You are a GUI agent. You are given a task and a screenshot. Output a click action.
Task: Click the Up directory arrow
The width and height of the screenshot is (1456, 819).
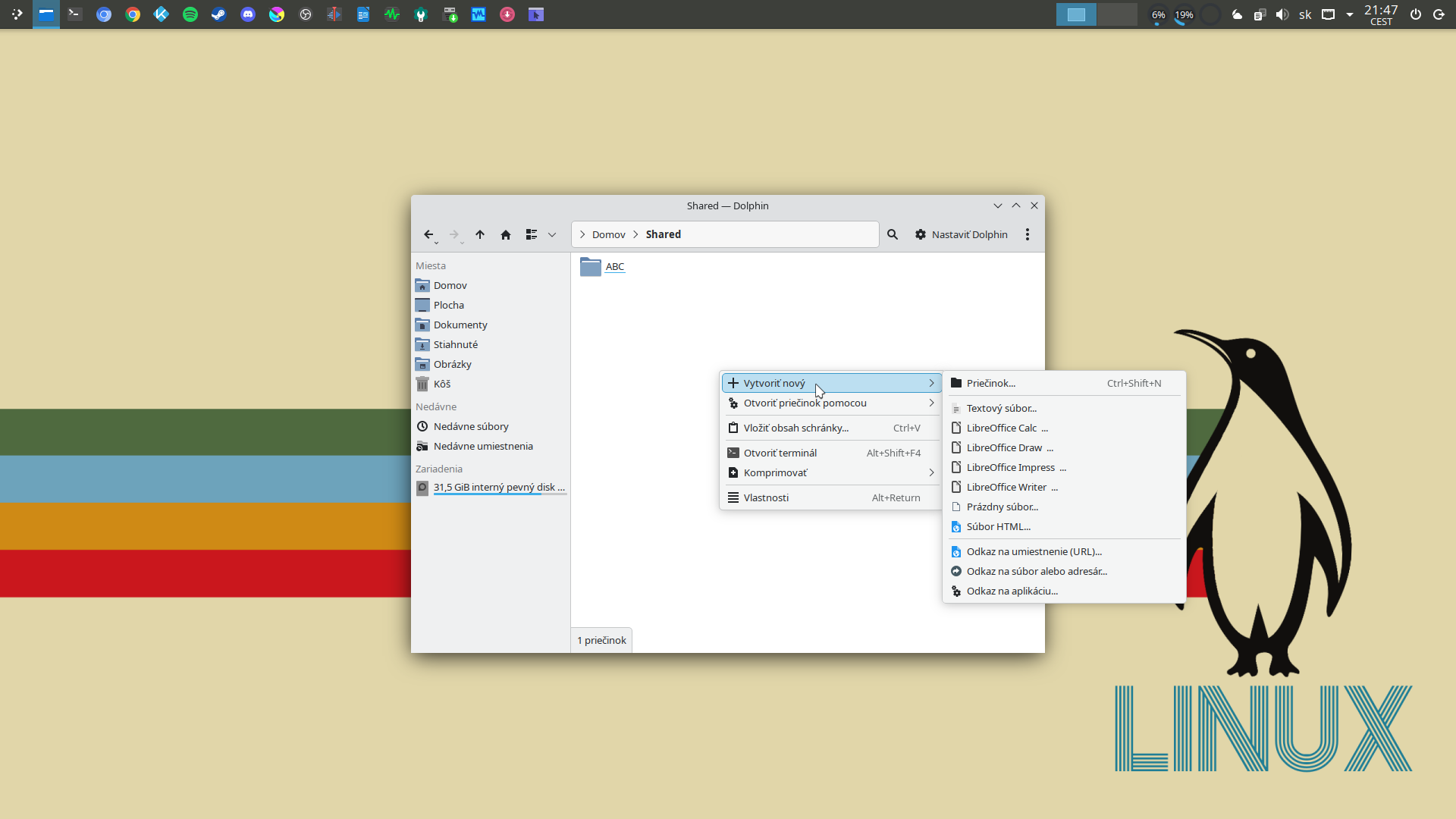[480, 235]
